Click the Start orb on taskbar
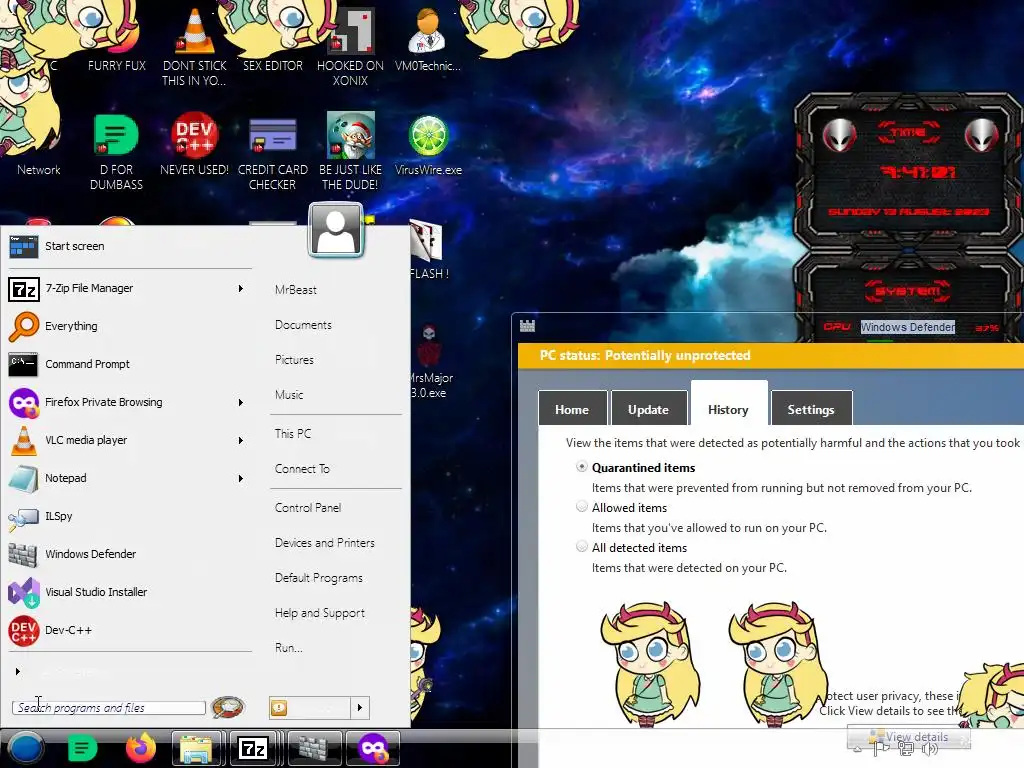1024x768 pixels. pyautogui.click(x=26, y=748)
